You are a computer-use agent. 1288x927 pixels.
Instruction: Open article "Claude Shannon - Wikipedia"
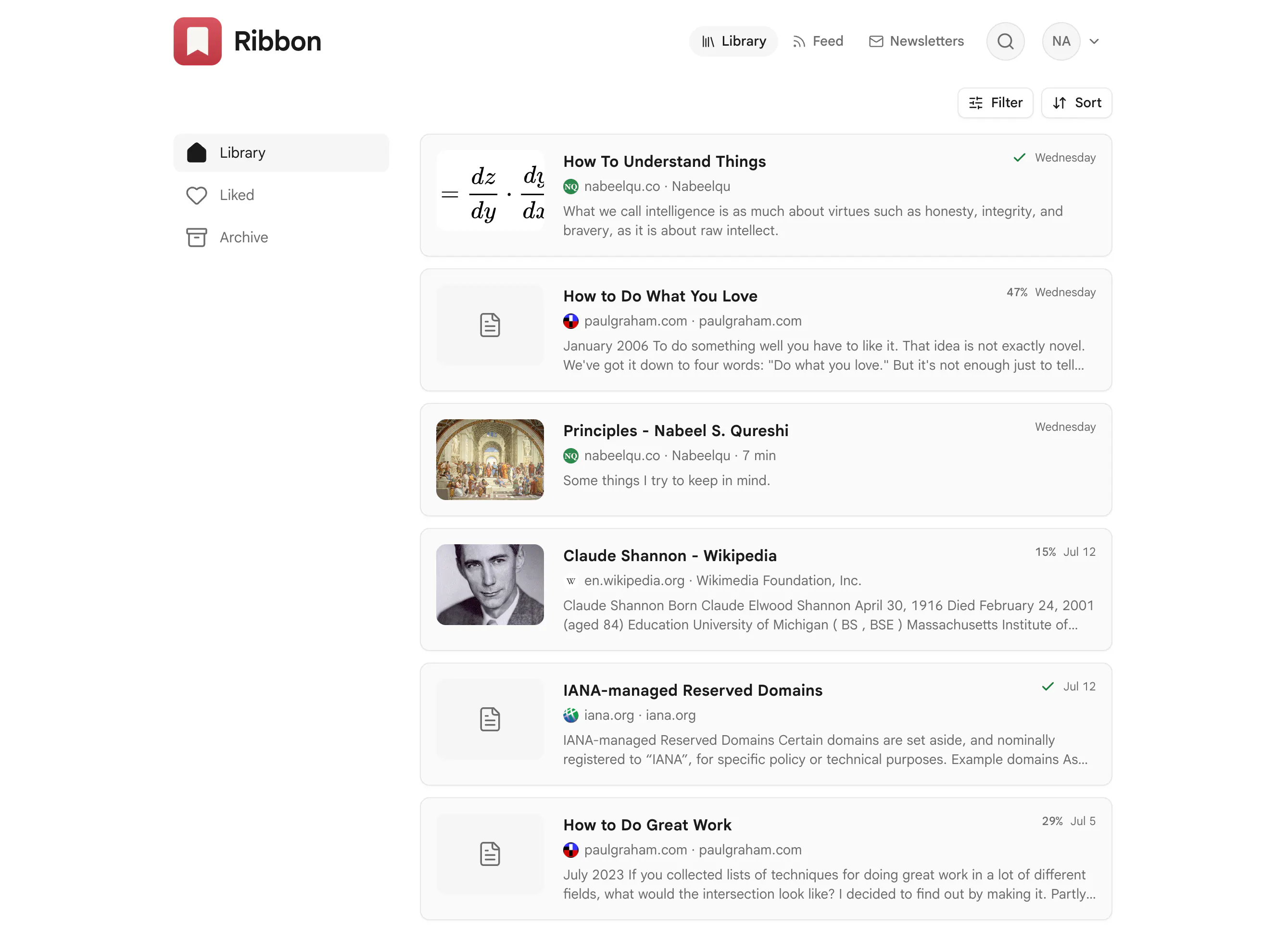pyautogui.click(x=669, y=556)
